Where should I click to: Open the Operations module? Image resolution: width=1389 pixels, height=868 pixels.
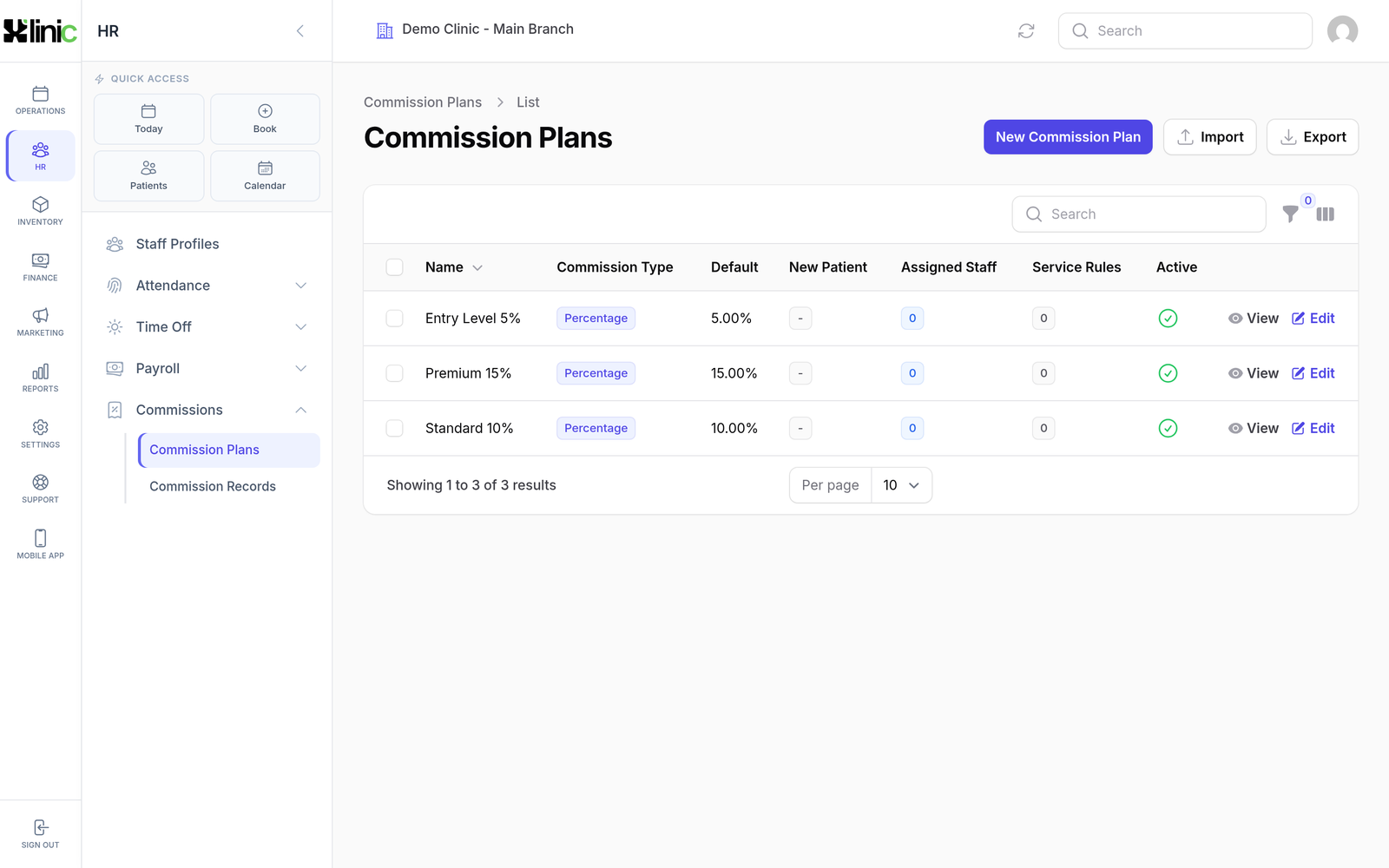click(x=40, y=100)
